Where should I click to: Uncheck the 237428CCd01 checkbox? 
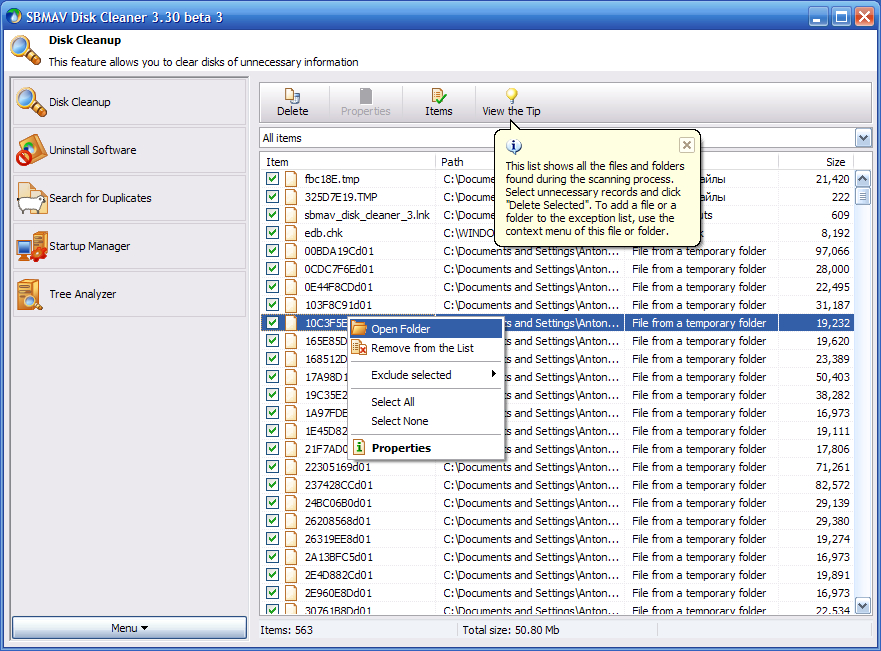coord(273,485)
